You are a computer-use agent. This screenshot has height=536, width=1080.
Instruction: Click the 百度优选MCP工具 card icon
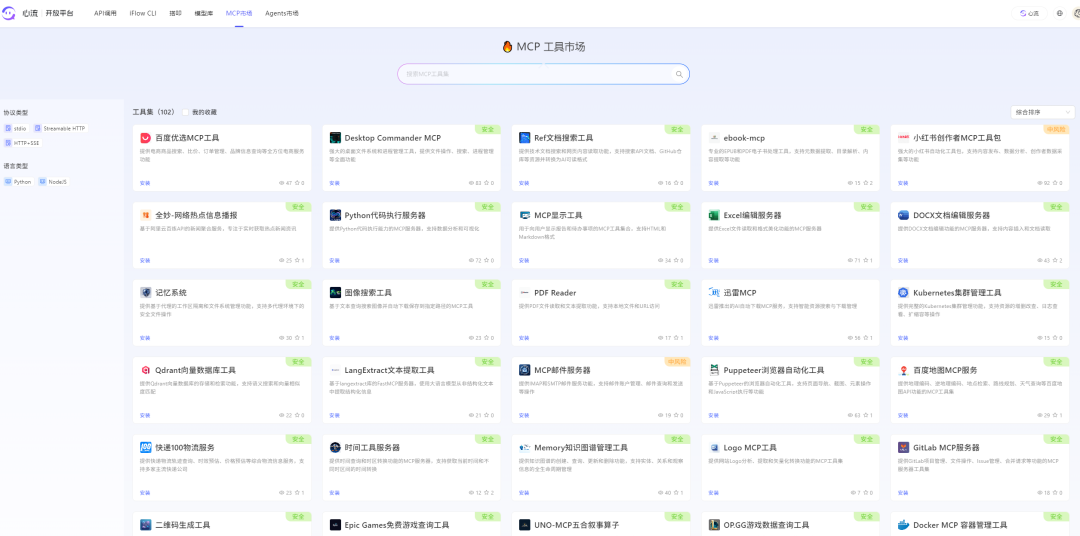click(145, 138)
